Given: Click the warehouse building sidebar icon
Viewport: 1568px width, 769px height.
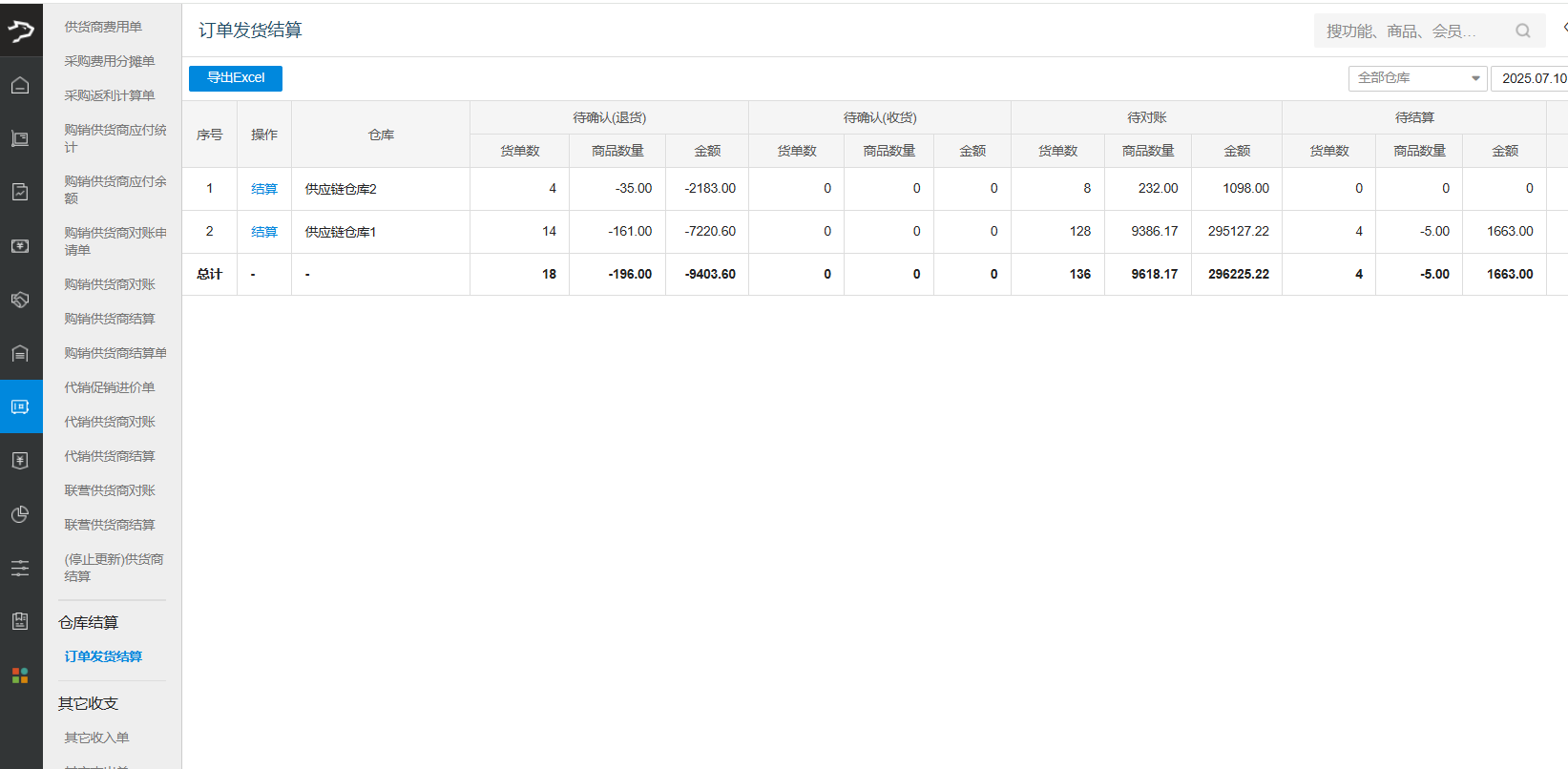Looking at the screenshot, I should (20, 354).
